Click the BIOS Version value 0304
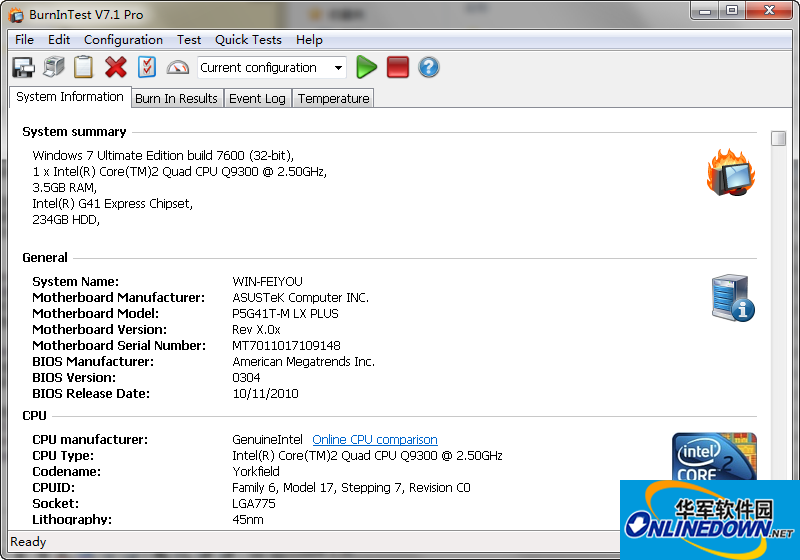This screenshot has width=800, height=560. tap(246, 378)
